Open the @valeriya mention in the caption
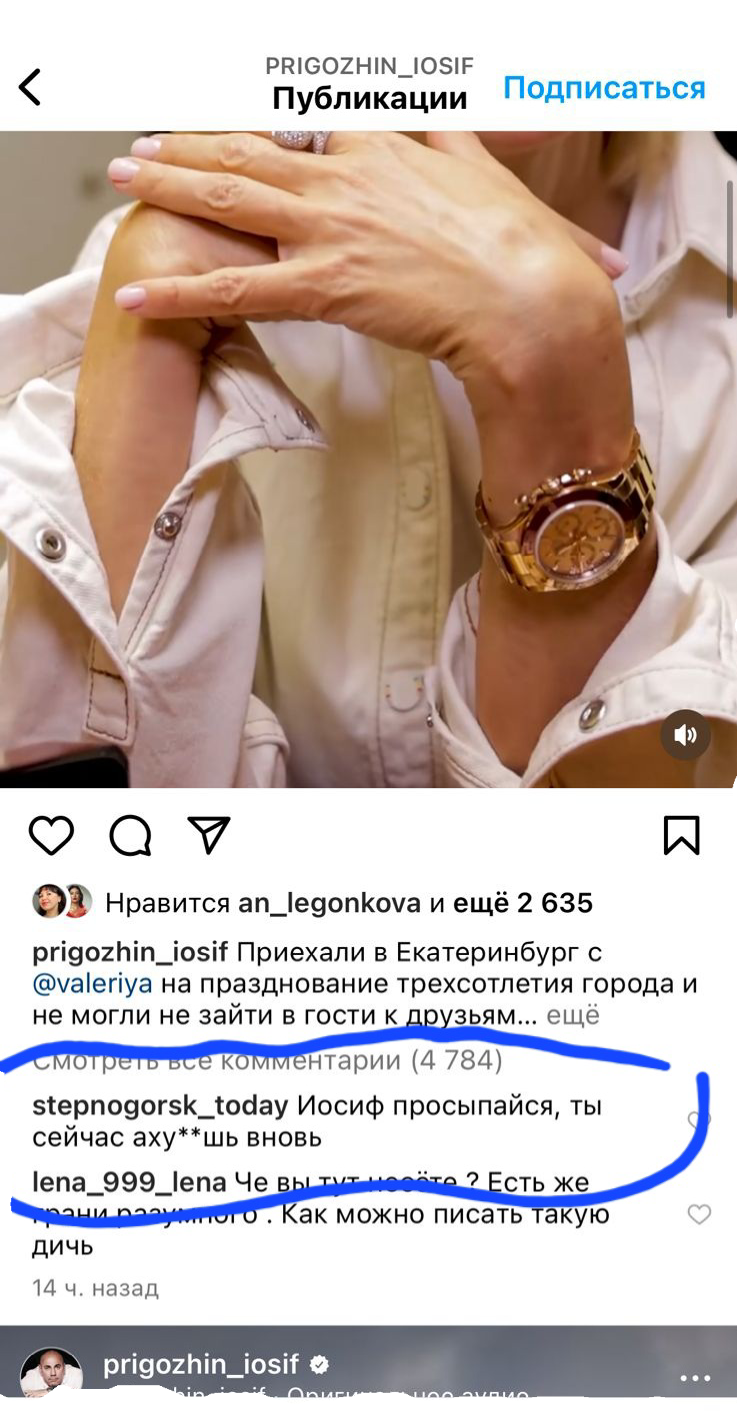737x1428 pixels. coord(92,984)
